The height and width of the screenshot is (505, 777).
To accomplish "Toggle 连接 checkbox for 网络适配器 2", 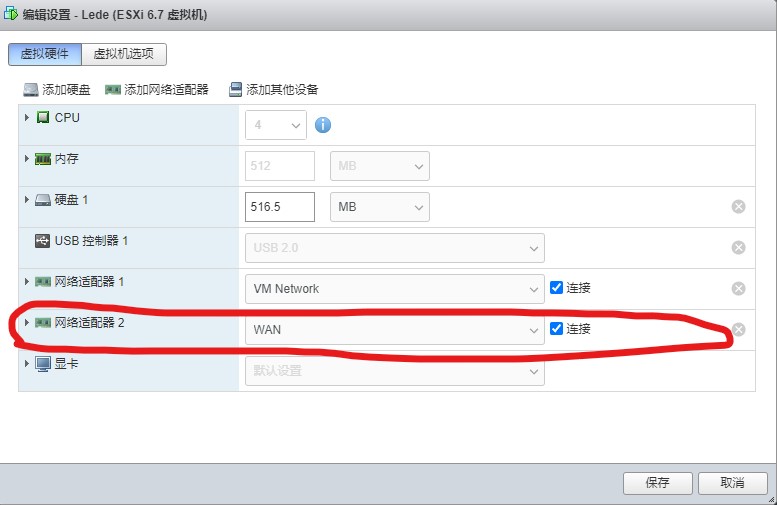I will [x=556, y=329].
